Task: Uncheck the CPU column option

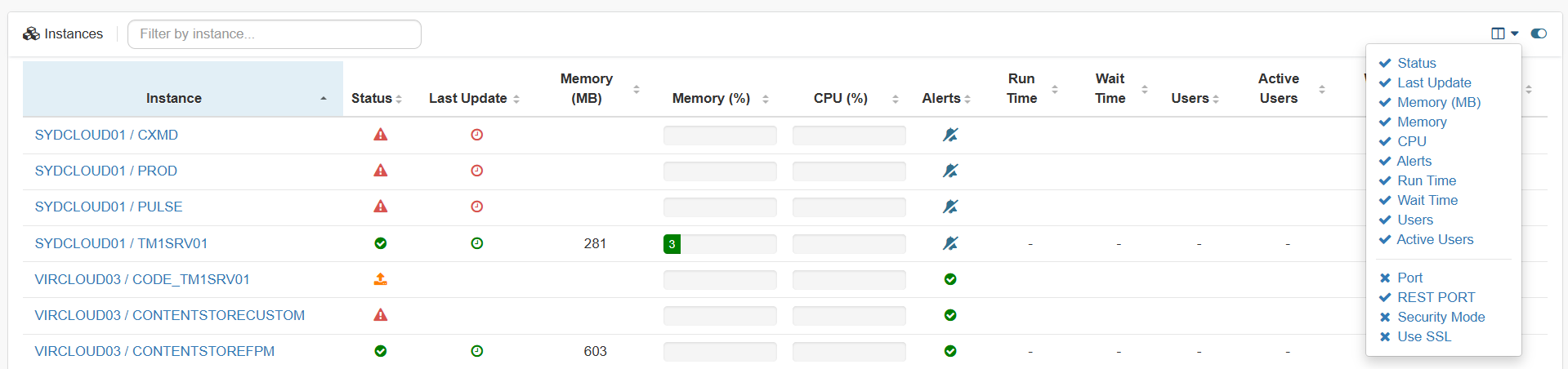Action: coord(1402,141)
